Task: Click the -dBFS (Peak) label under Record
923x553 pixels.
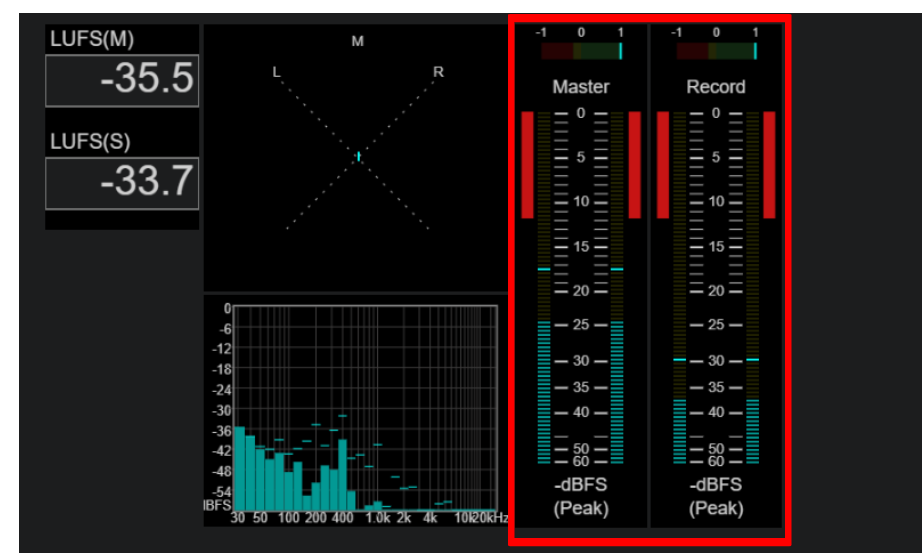Action: pyautogui.click(x=716, y=496)
